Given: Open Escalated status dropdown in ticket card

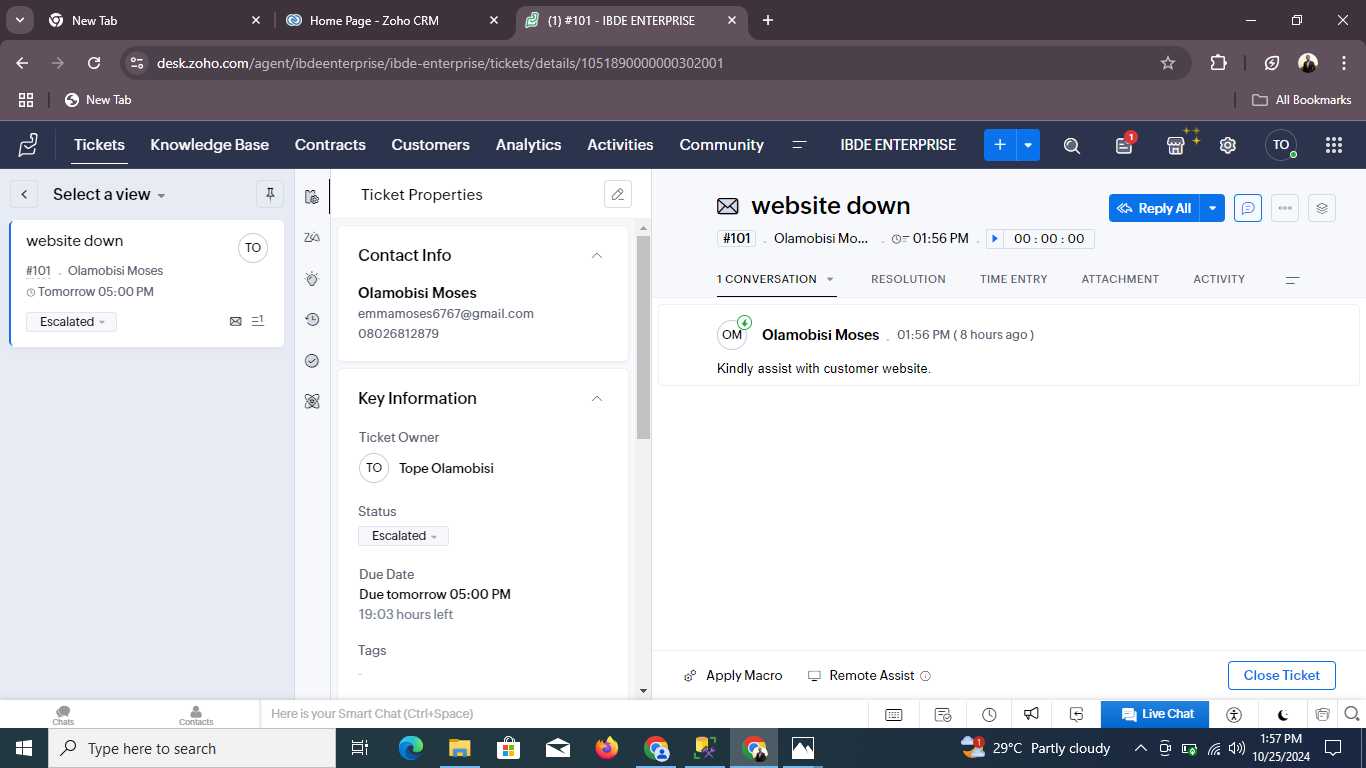Looking at the screenshot, I should (x=71, y=322).
